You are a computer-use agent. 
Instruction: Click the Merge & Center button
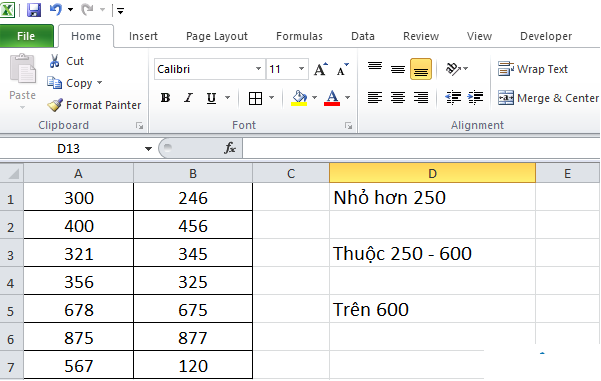click(x=548, y=98)
